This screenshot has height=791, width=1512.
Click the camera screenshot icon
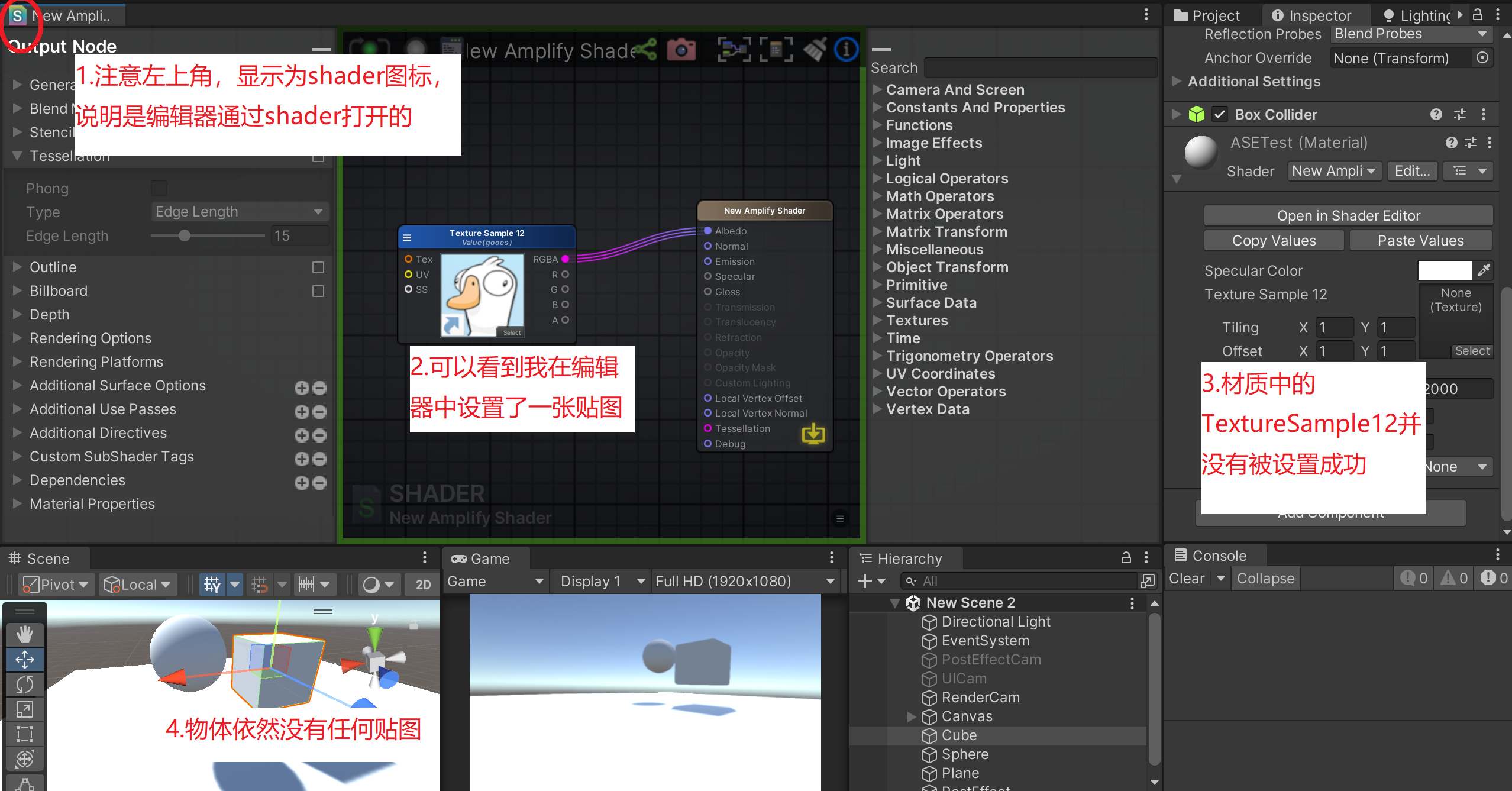(x=681, y=50)
